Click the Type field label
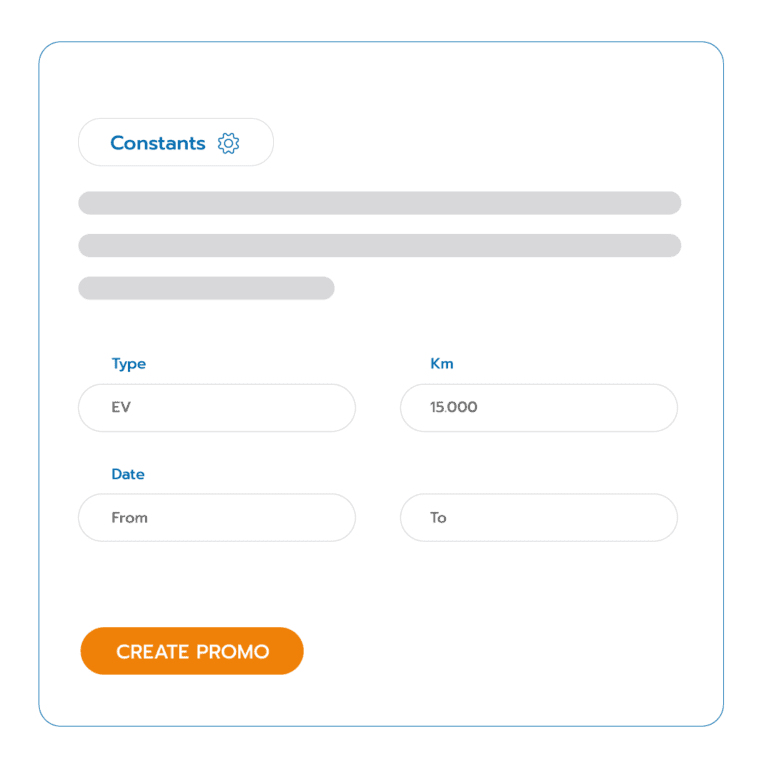The height and width of the screenshot is (768, 768). (129, 364)
